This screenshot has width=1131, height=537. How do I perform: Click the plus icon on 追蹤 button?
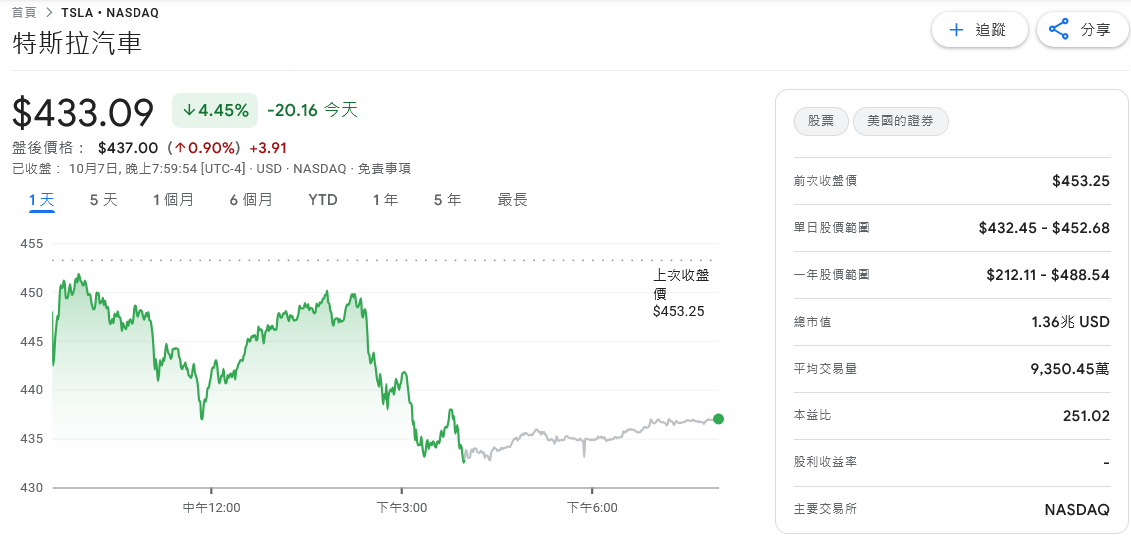(x=956, y=30)
